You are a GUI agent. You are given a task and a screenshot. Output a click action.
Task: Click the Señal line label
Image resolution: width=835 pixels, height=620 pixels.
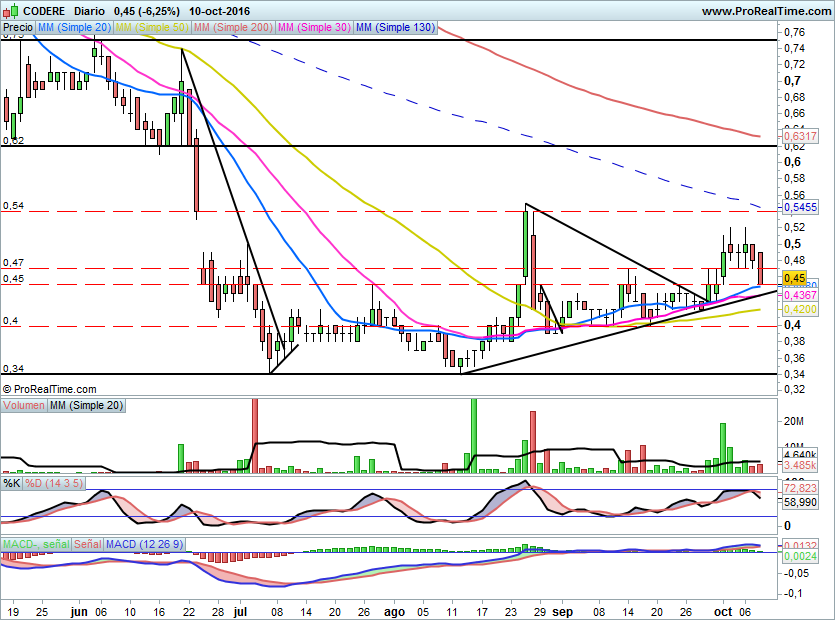click(x=88, y=544)
